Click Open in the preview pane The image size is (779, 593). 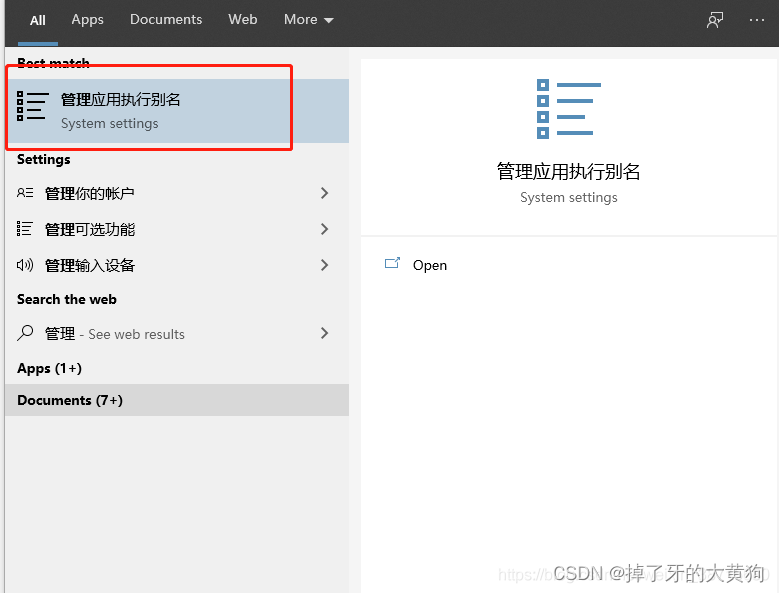pyautogui.click(x=430, y=265)
